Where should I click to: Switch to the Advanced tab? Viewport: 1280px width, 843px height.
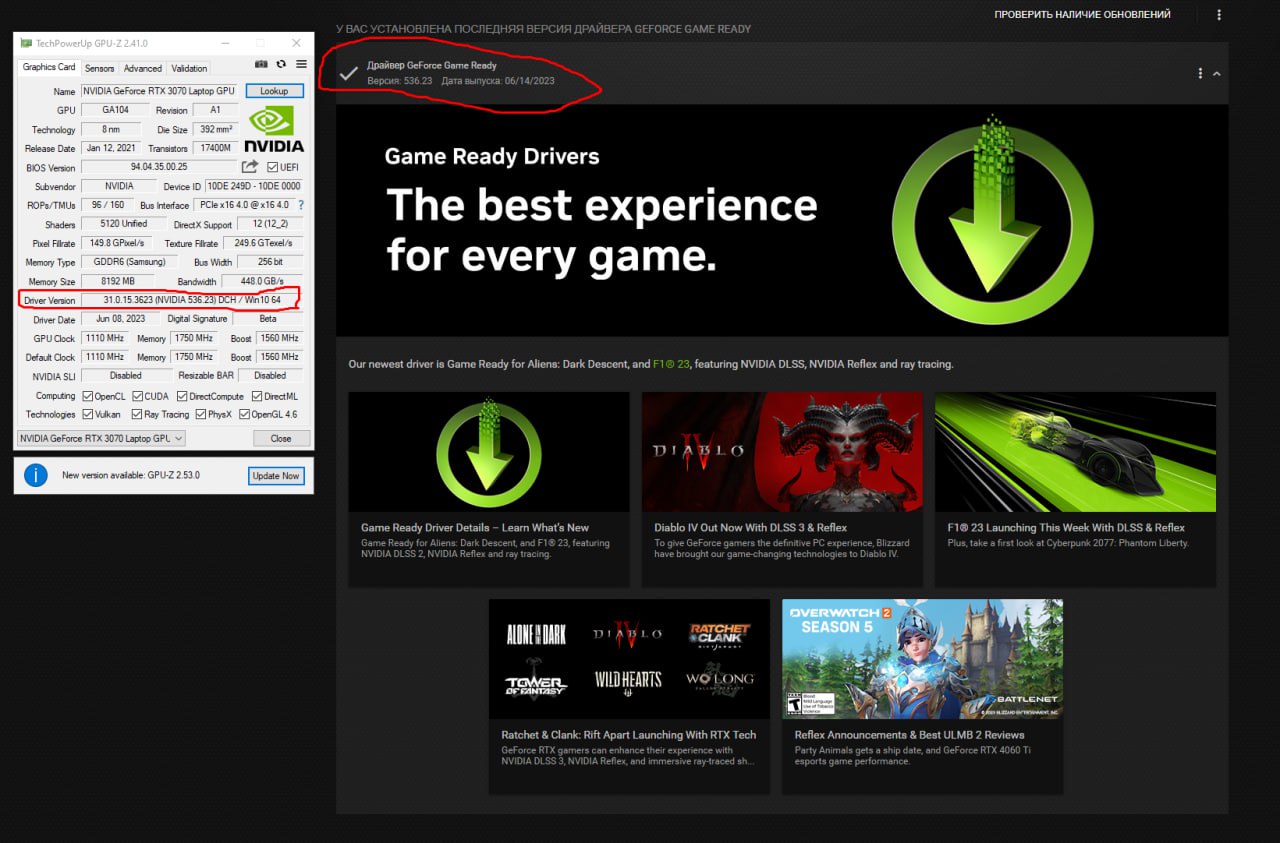143,68
